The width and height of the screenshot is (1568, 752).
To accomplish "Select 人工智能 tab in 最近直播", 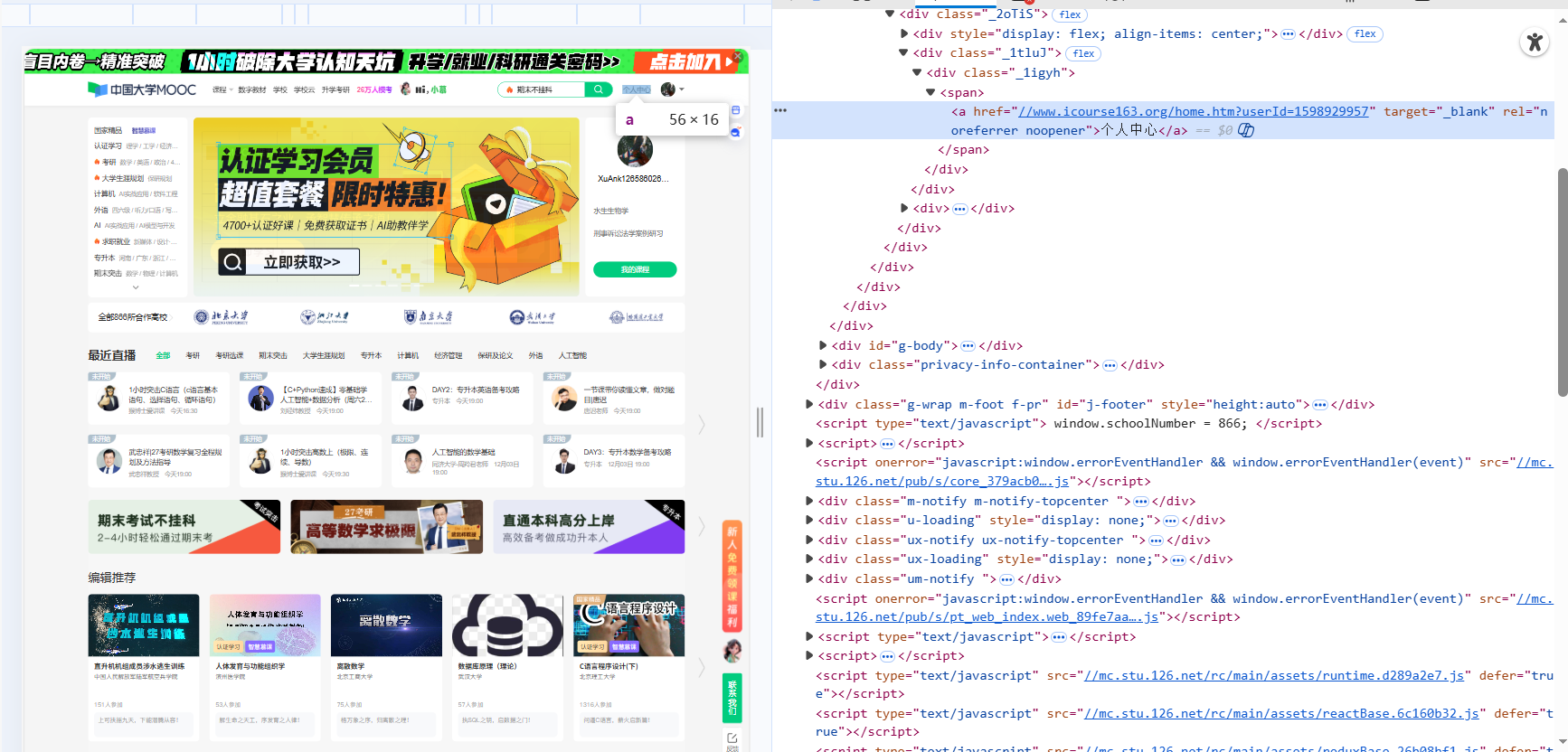I will click(x=572, y=355).
